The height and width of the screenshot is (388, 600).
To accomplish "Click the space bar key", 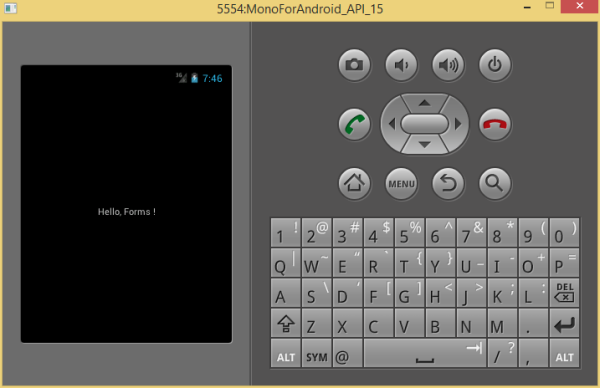I will [425, 354].
